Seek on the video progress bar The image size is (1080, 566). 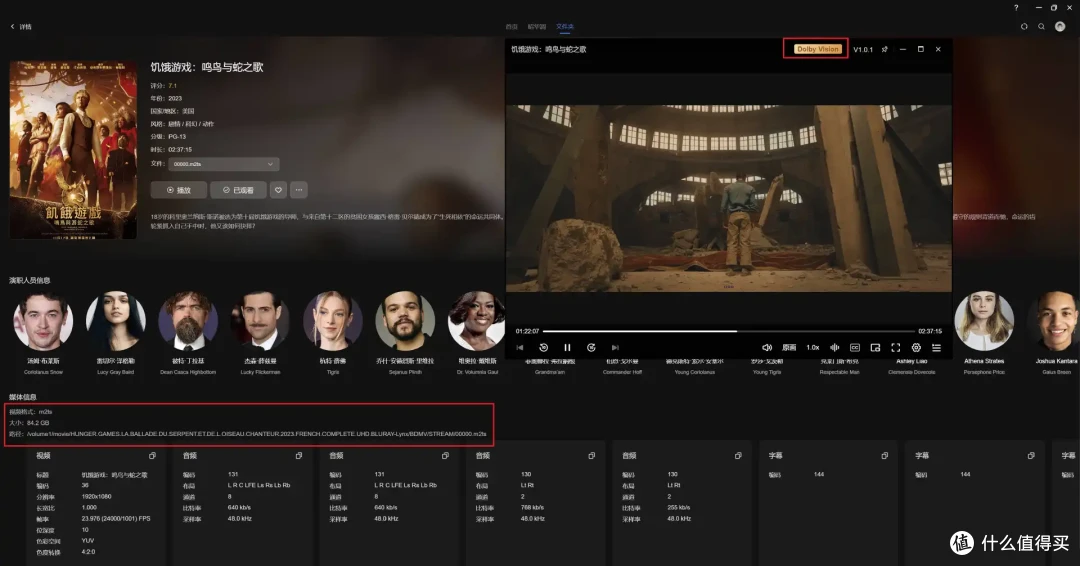(729, 331)
